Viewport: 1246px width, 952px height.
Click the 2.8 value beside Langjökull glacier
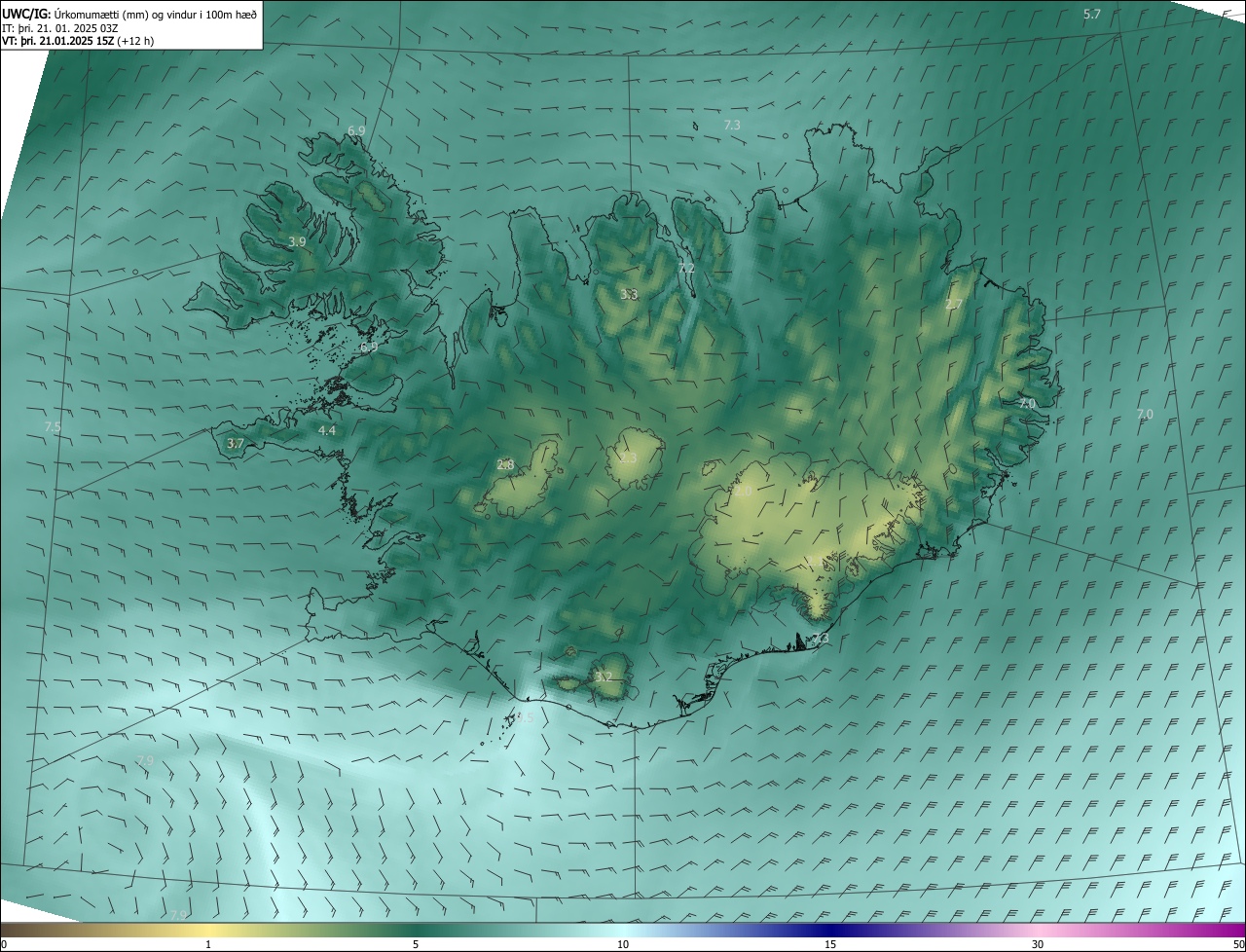(x=505, y=465)
